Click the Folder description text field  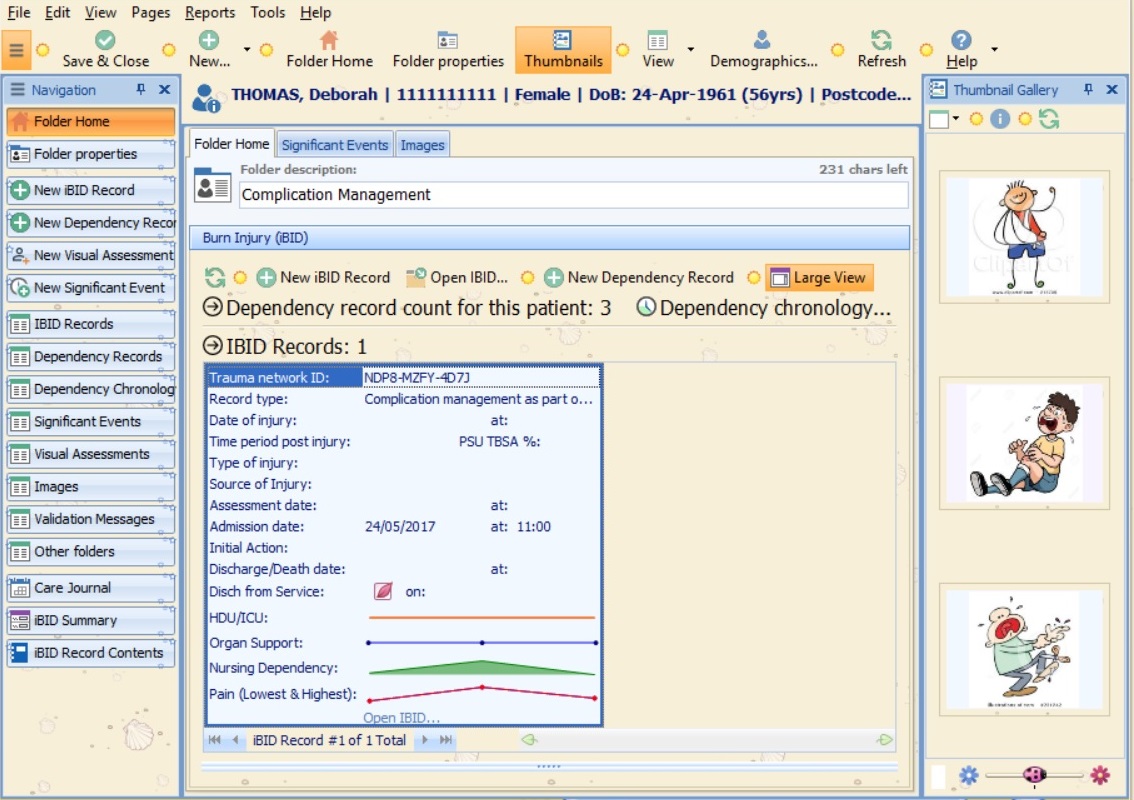point(573,195)
